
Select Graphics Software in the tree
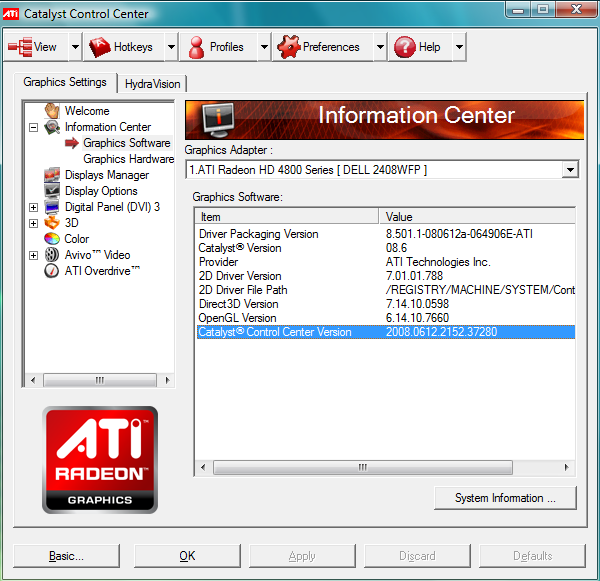coord(127,143)
